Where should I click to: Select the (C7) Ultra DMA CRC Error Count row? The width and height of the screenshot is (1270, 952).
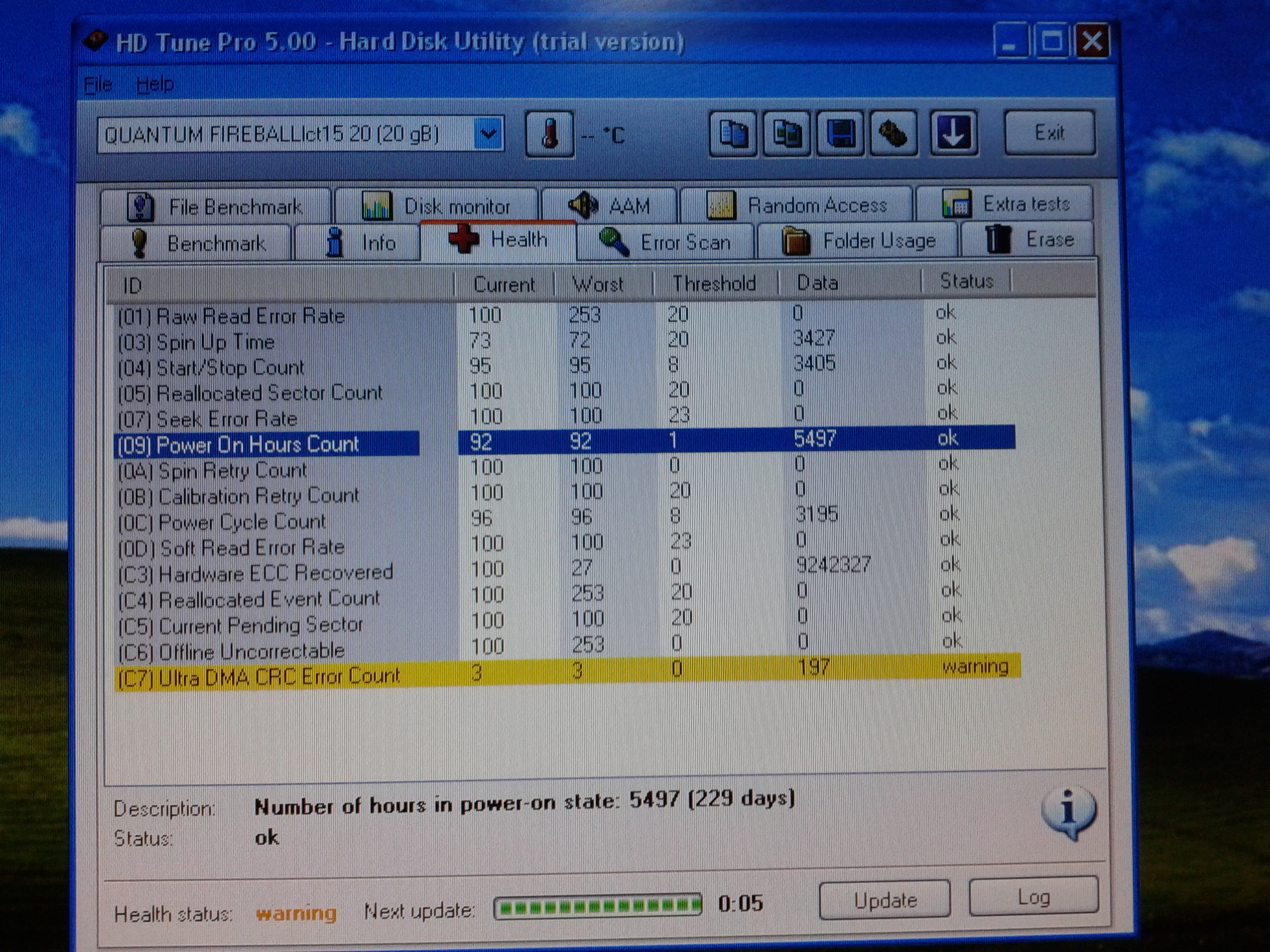click(567, 672)
